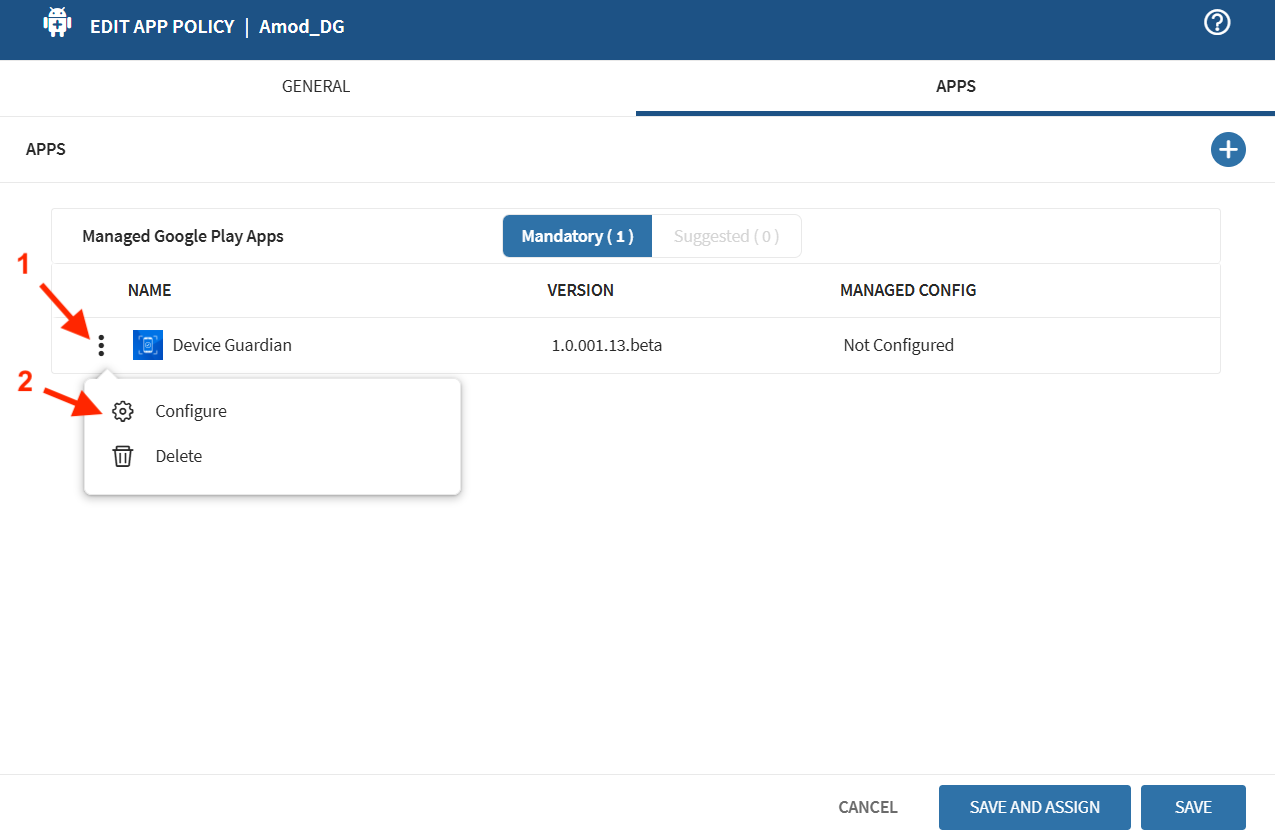Image resolution: width=1275 pixels, height=837 pixels.
Task: Click the Not Configured status text
Action: click(898, 345)
